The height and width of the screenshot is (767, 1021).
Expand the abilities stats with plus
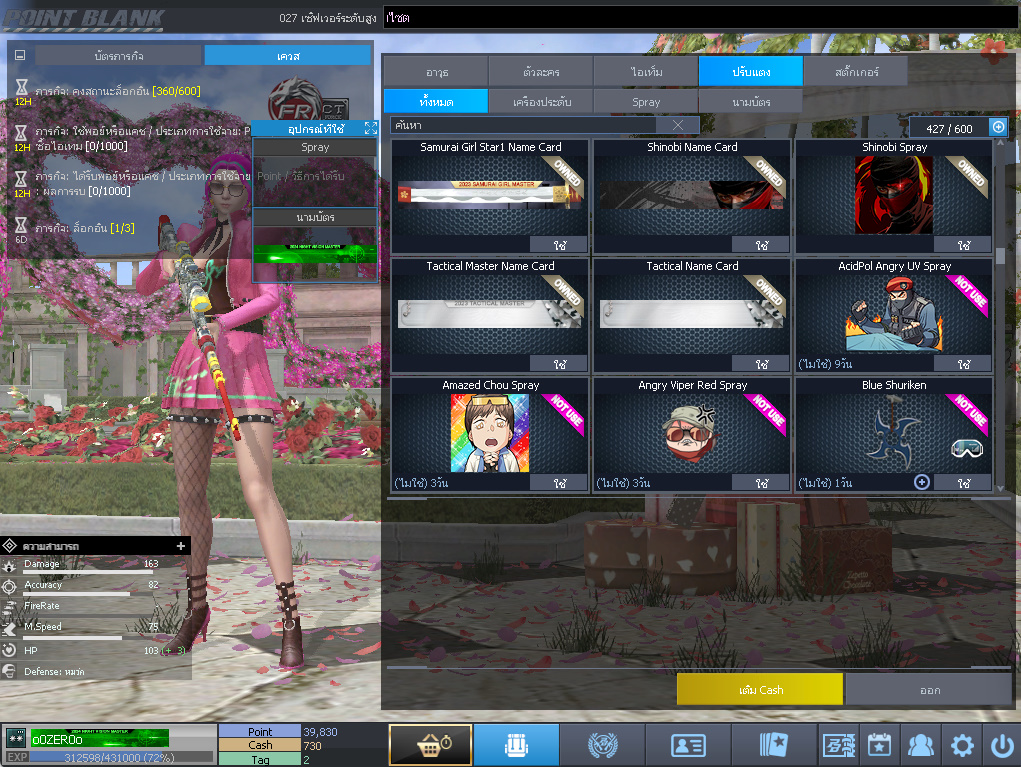[x=181, y=546]
